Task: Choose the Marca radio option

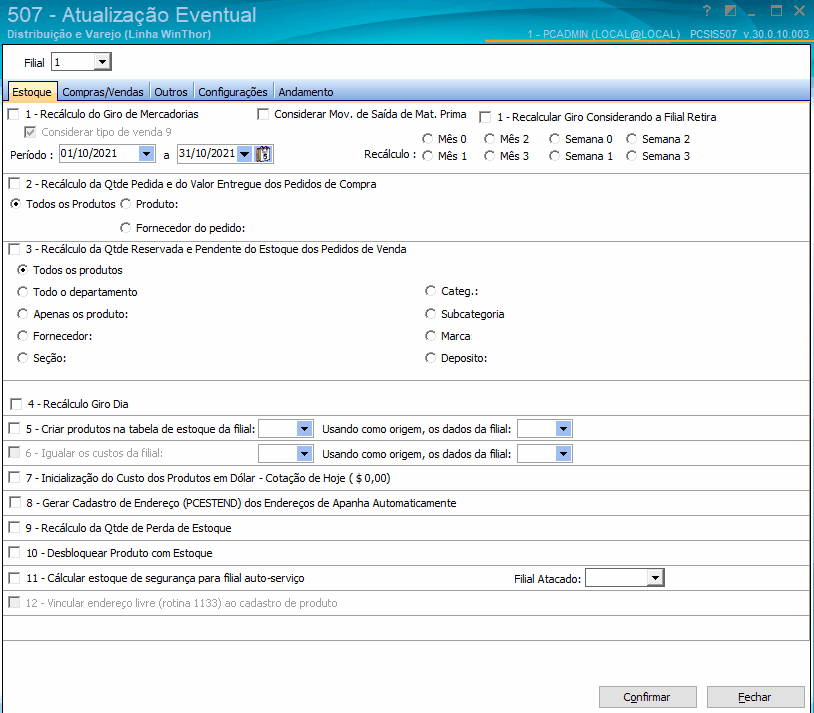Action: pyautogui.click(x=430, y=336)
